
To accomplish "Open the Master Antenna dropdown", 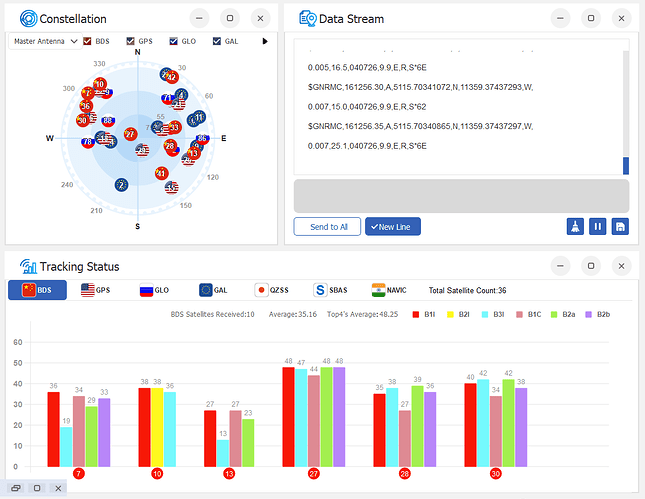I will tap(45, 41).
